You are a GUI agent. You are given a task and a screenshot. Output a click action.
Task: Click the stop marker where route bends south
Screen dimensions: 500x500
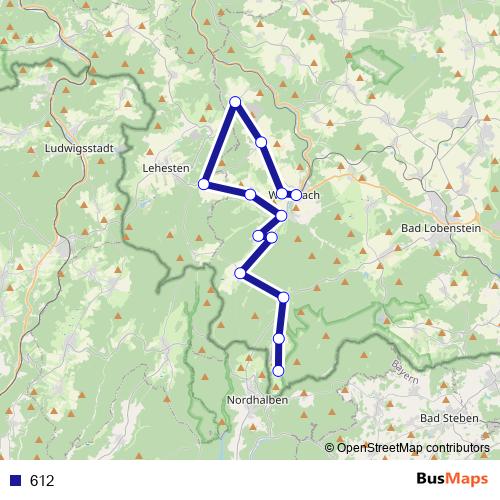click(283, 297)
